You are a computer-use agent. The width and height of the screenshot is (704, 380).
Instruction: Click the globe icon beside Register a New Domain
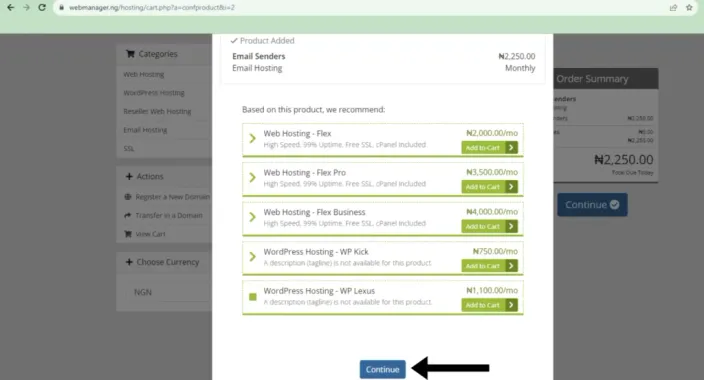pos(128,197)
